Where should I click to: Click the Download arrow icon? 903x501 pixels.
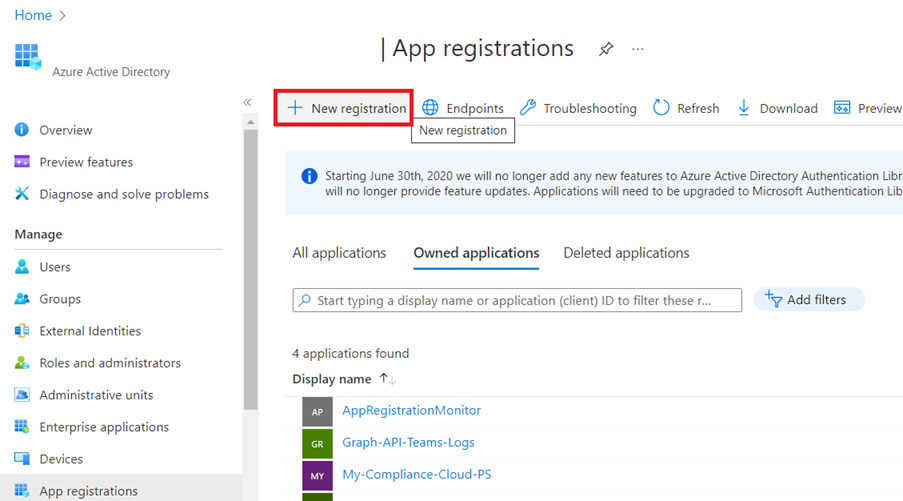click(x=743, y=108)
